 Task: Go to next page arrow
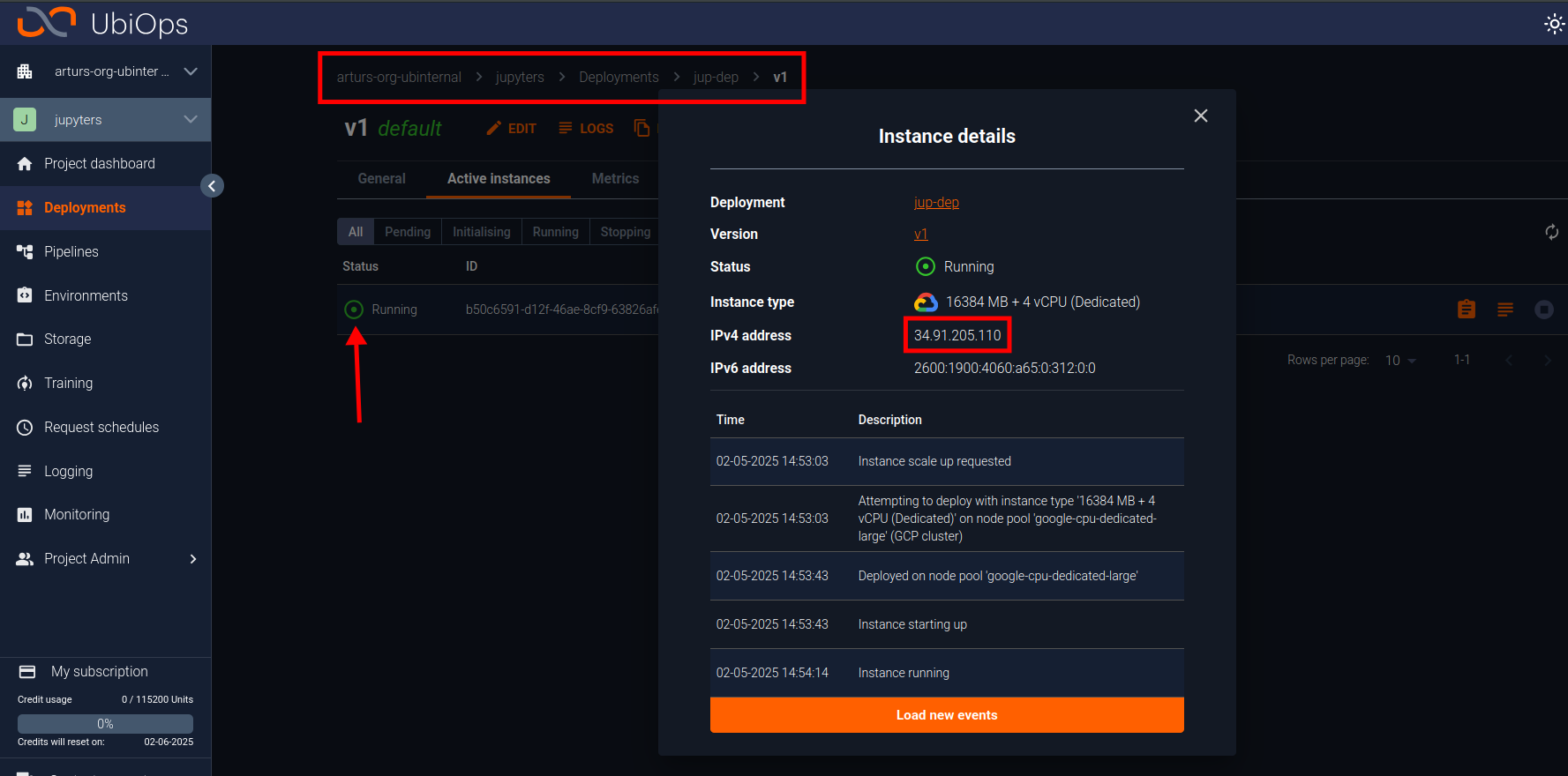pyautogui.click(x=1547, y=361)
